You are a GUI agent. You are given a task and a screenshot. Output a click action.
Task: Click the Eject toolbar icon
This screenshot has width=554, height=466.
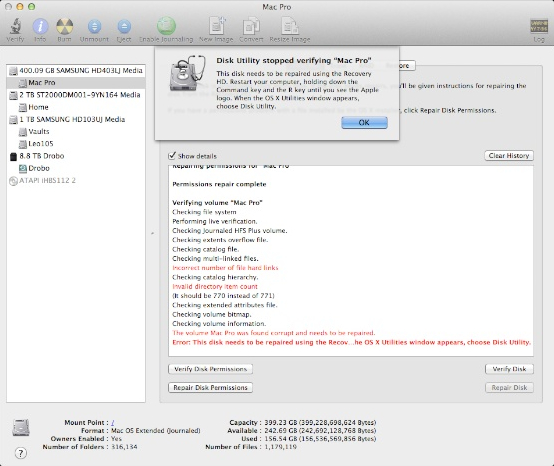click(124, 26)
